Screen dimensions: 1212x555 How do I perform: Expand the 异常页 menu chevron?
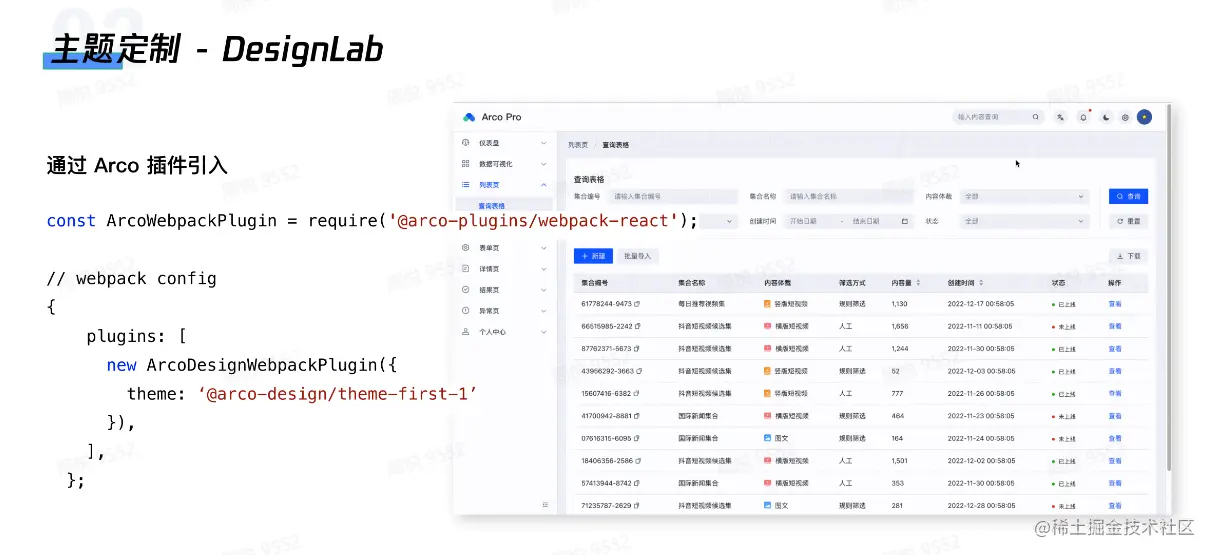544,310
